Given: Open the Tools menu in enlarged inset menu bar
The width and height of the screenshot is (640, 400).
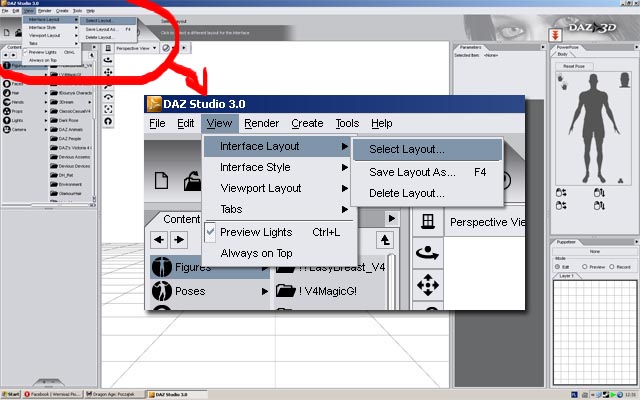Looking at the screenshot, I should point(347,123).
